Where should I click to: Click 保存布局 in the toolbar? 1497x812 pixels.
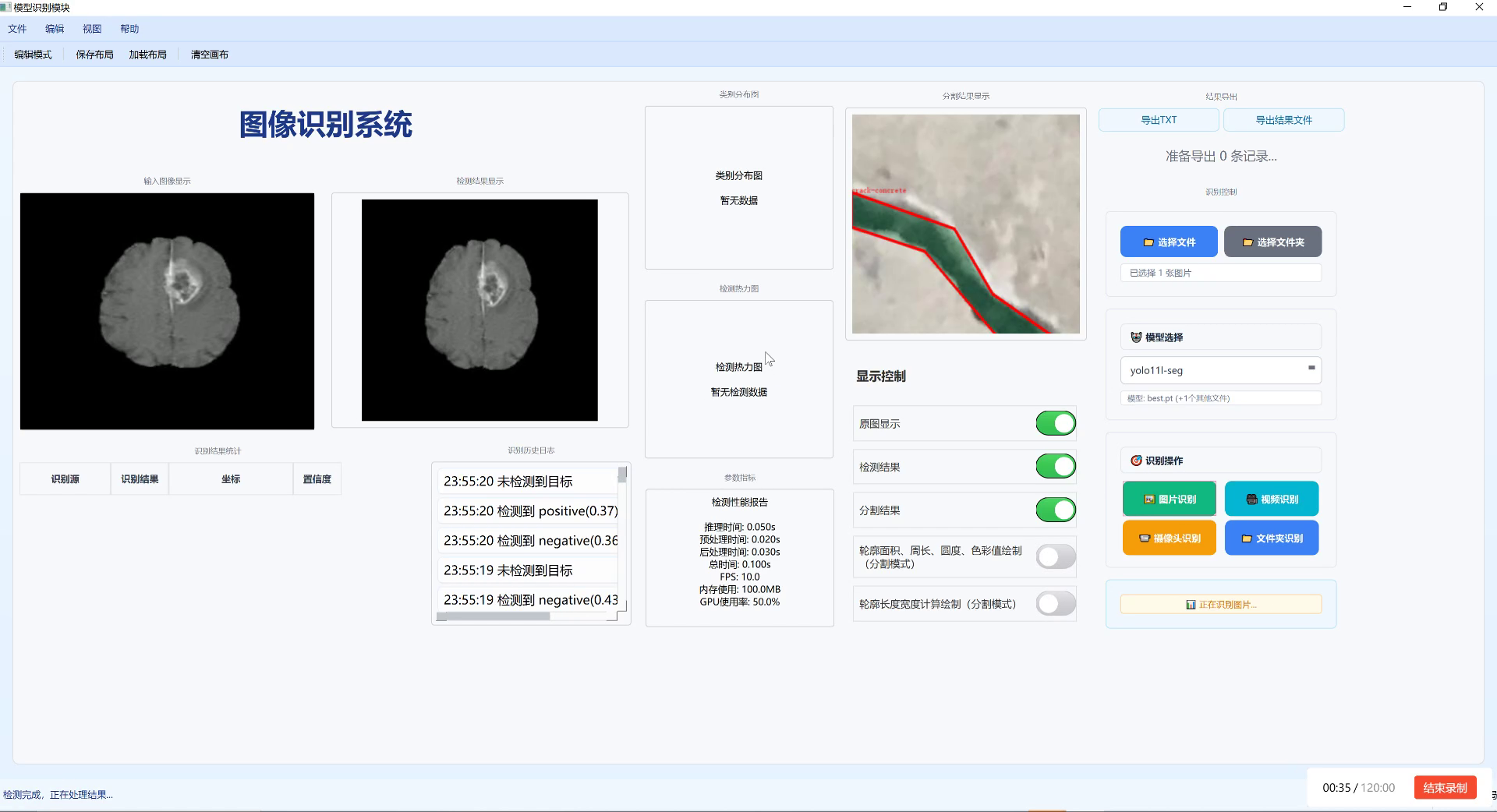click(94, 55)
